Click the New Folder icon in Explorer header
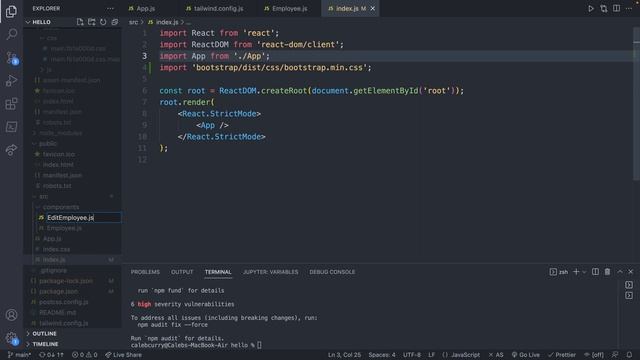Image resolution: width=640 pixels, height=360 pixels. [x=91, y=22]
